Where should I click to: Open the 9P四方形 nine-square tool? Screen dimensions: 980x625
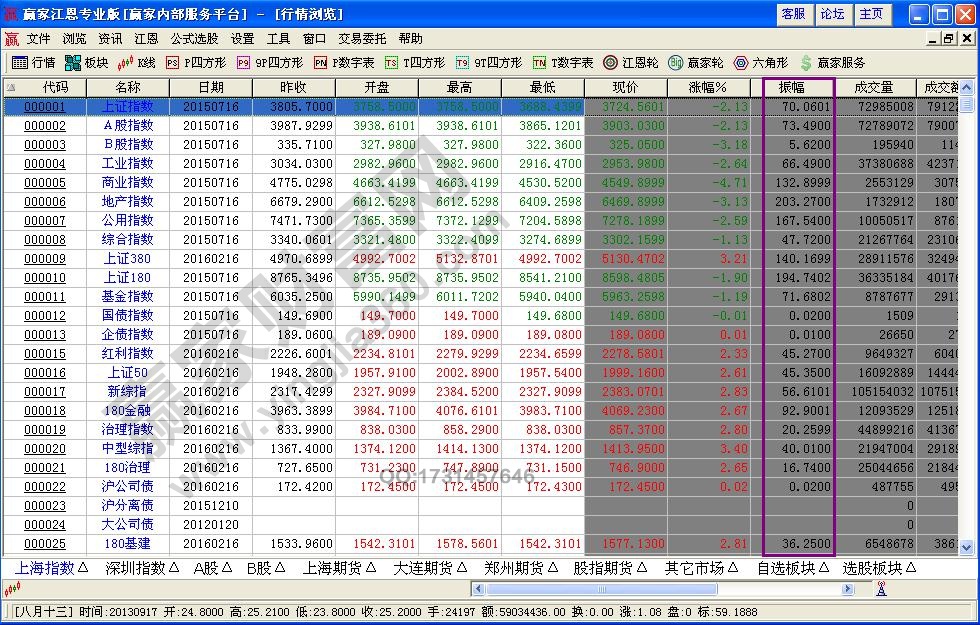pyautogui.click(x=271, y=62)
